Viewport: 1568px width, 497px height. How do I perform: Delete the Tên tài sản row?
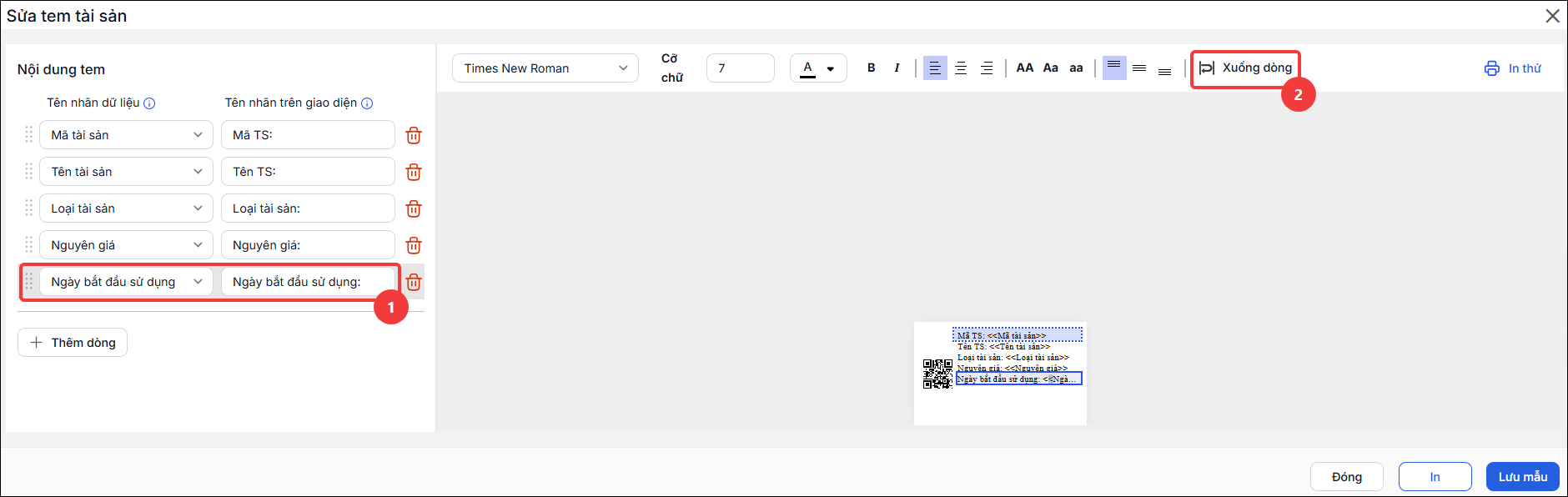point(414,172)
